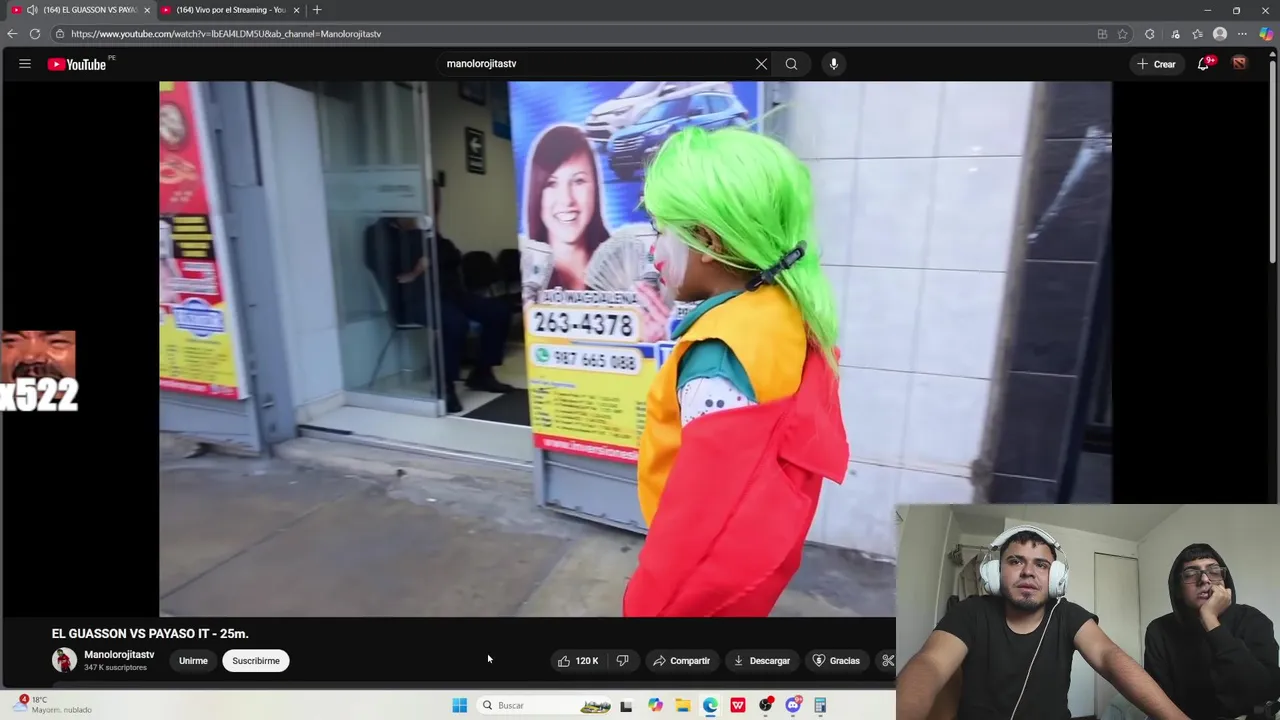The height and width of the screenshot is (720, 1280).
Task: Click the Compartir button
Action: click(681, 661)
